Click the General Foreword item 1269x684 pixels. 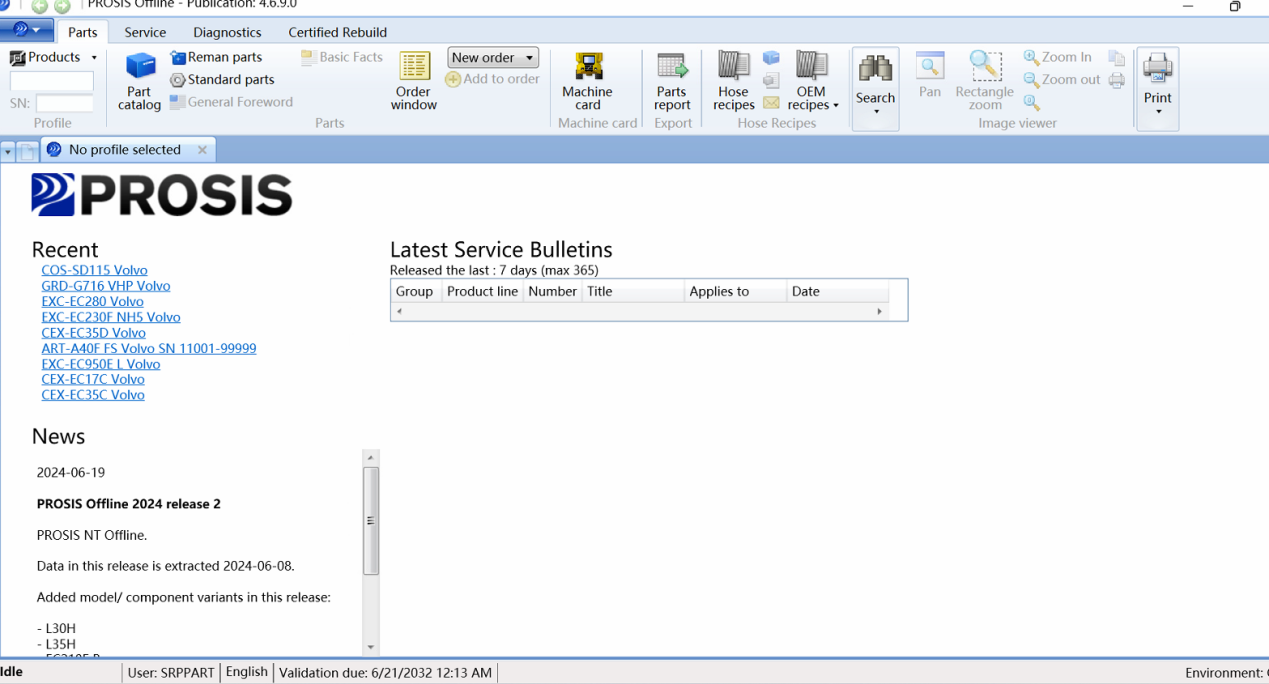(231, 101)
